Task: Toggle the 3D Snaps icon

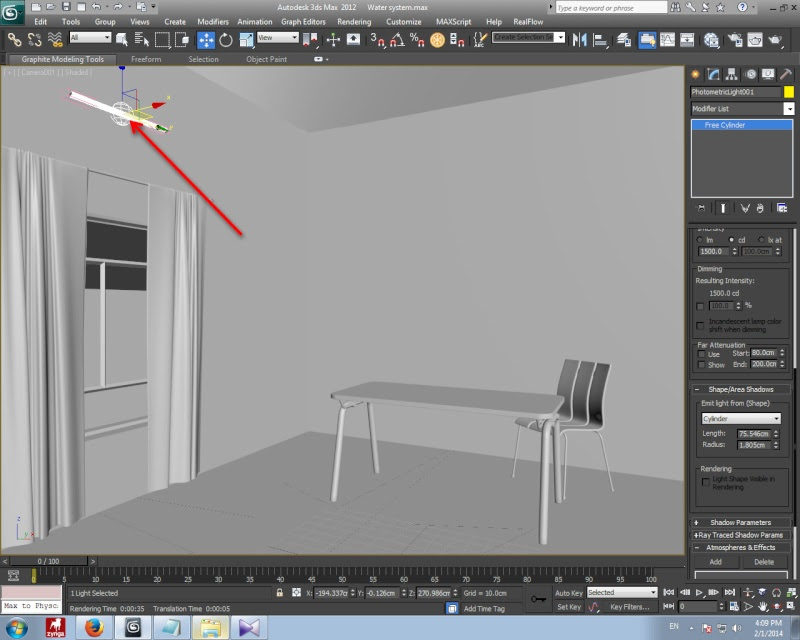Action: point(377,39)
